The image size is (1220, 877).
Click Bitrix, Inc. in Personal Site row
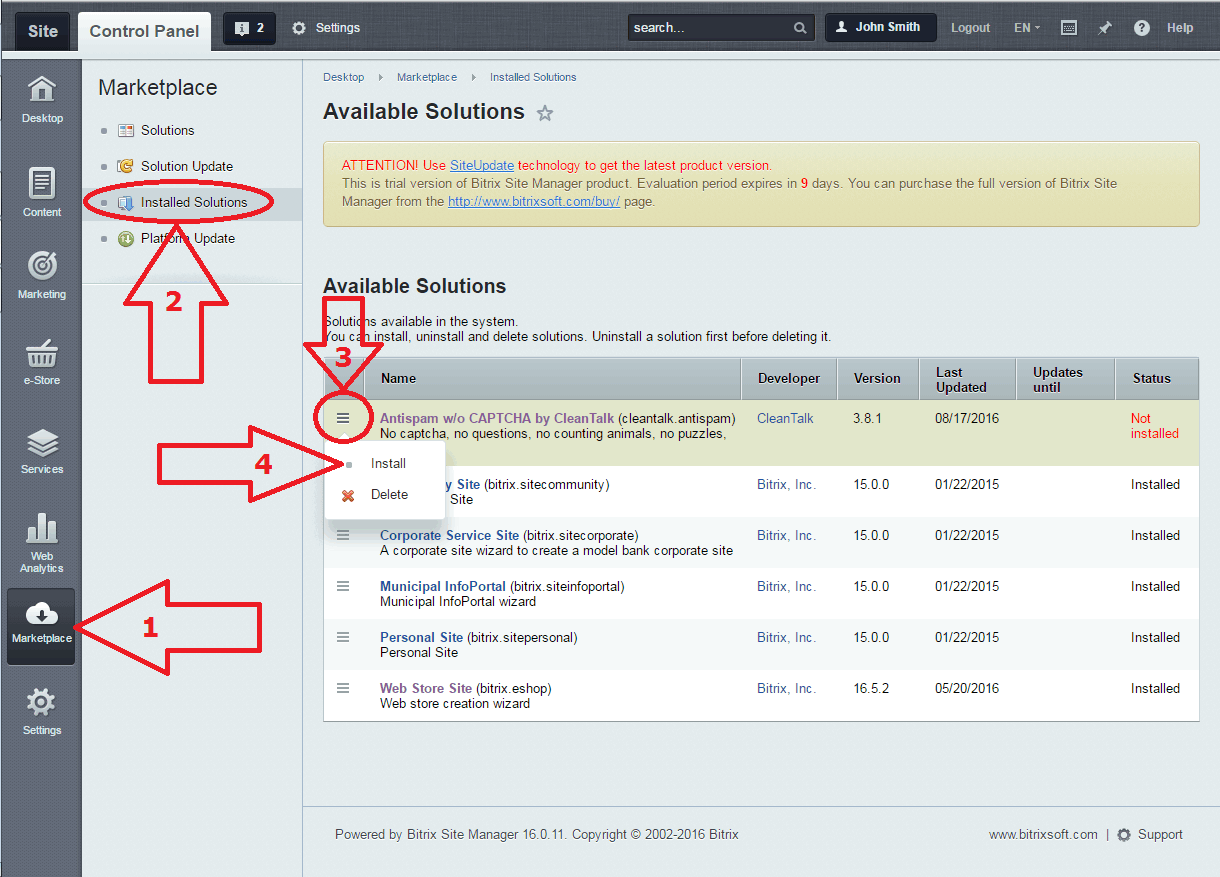786,637
